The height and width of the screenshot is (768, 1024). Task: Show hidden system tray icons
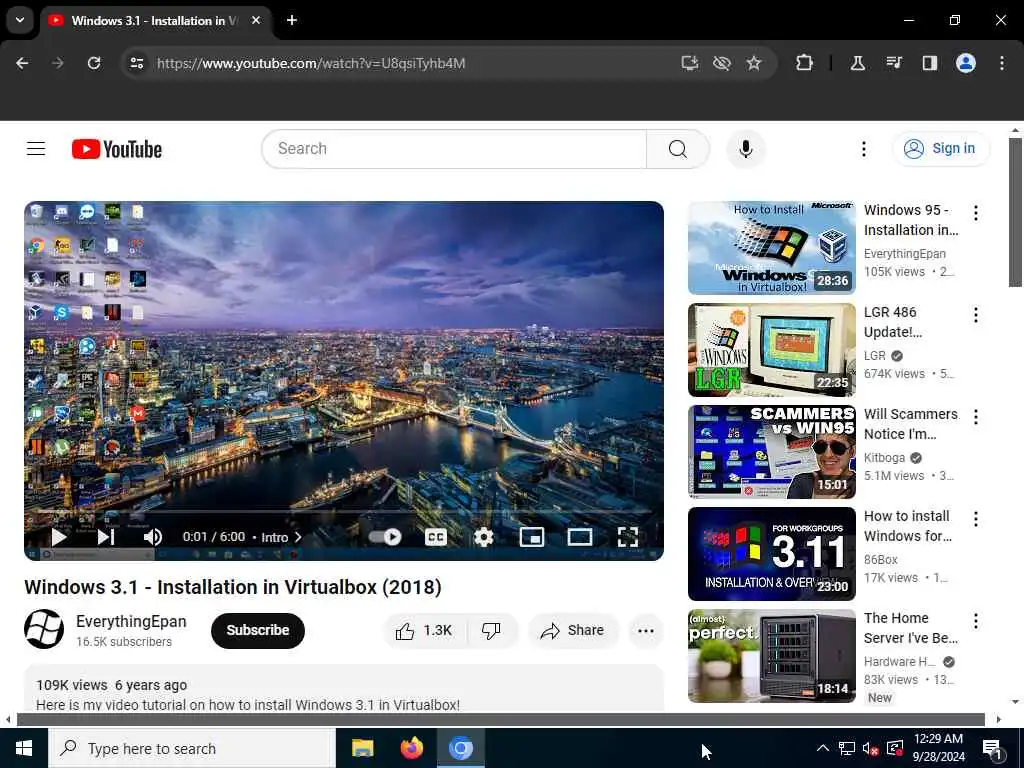coord(822,748)
